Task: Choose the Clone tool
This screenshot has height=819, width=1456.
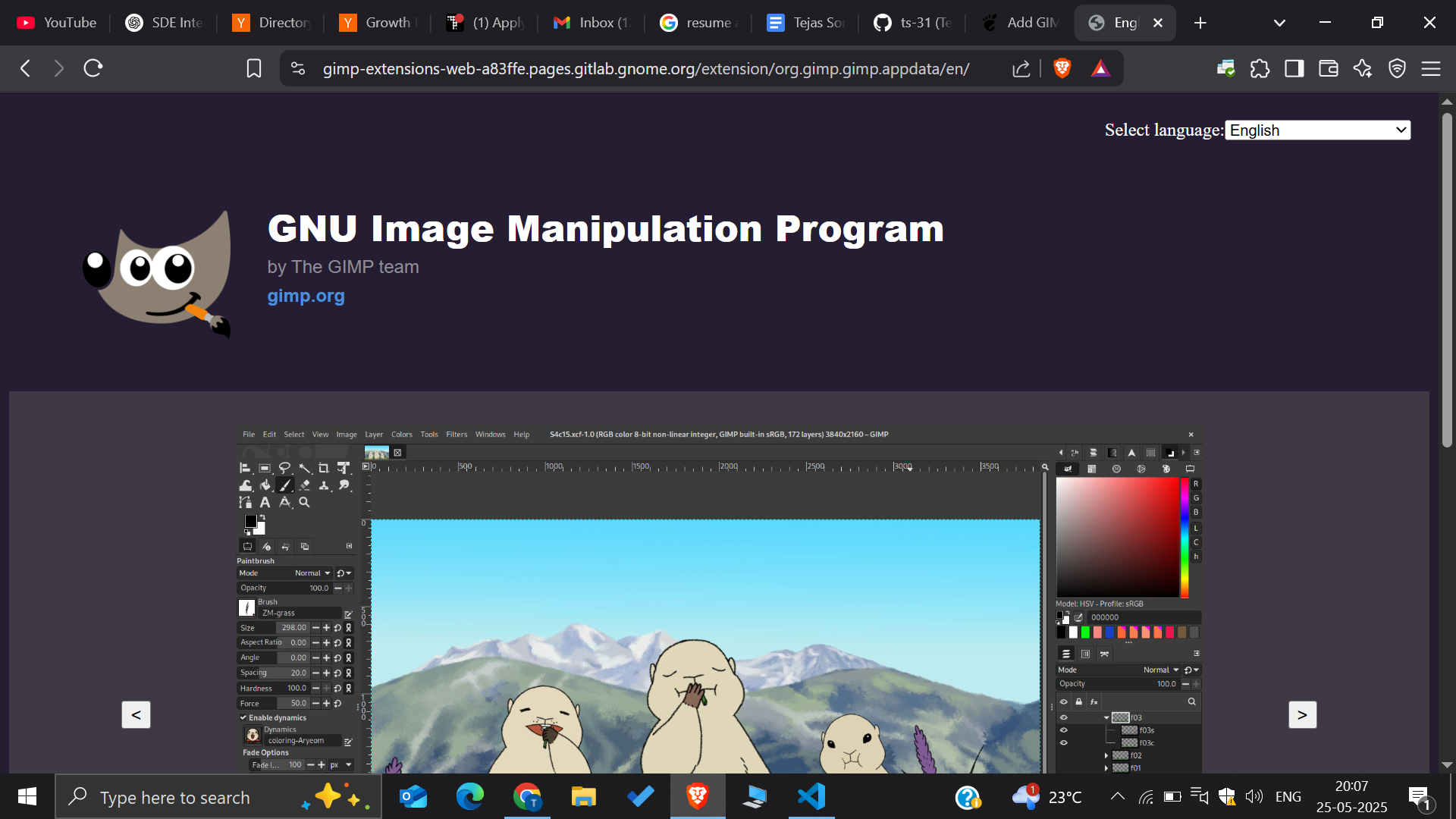Action: (x=324, y=485)
